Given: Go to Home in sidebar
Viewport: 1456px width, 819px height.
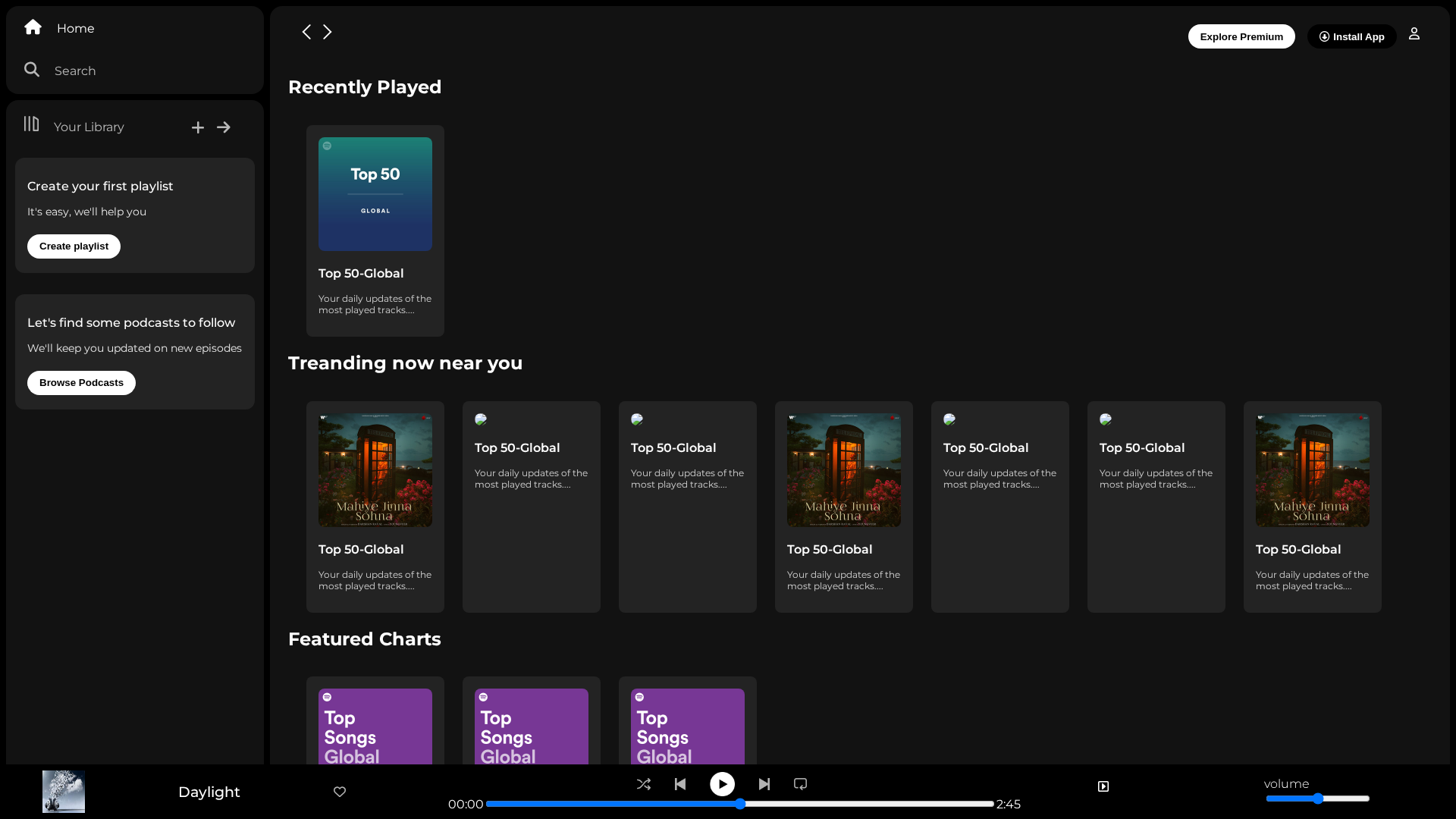Looking at the screenshot, I should click(33, 27).
